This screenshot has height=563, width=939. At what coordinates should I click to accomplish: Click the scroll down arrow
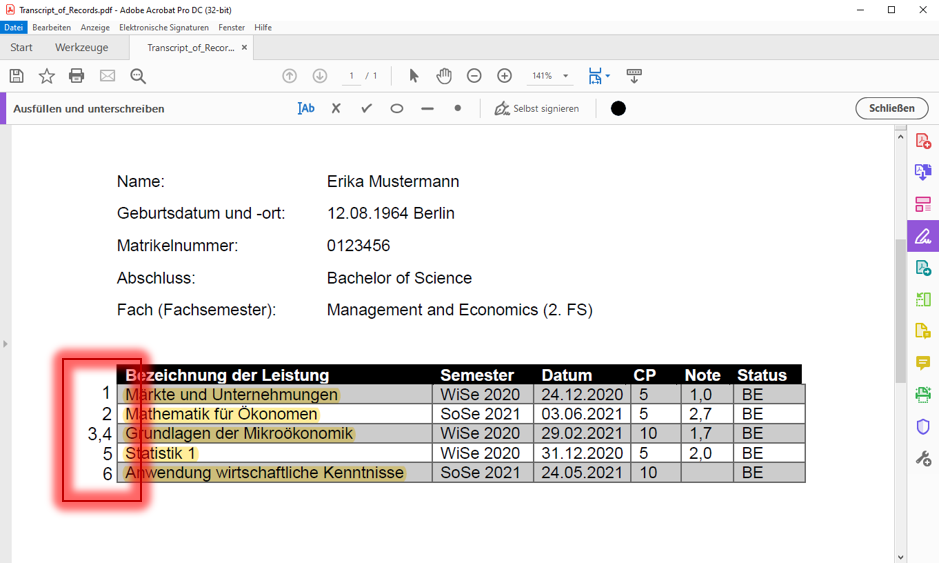coord(900,557)
